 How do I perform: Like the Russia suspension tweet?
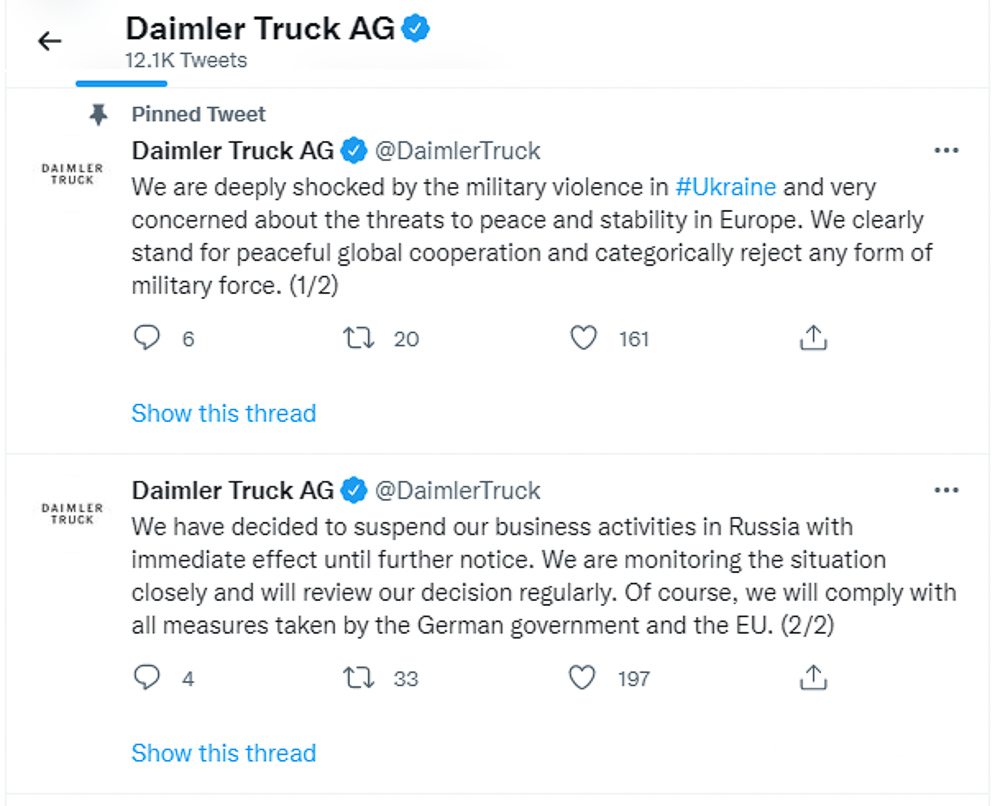[583, 678]
